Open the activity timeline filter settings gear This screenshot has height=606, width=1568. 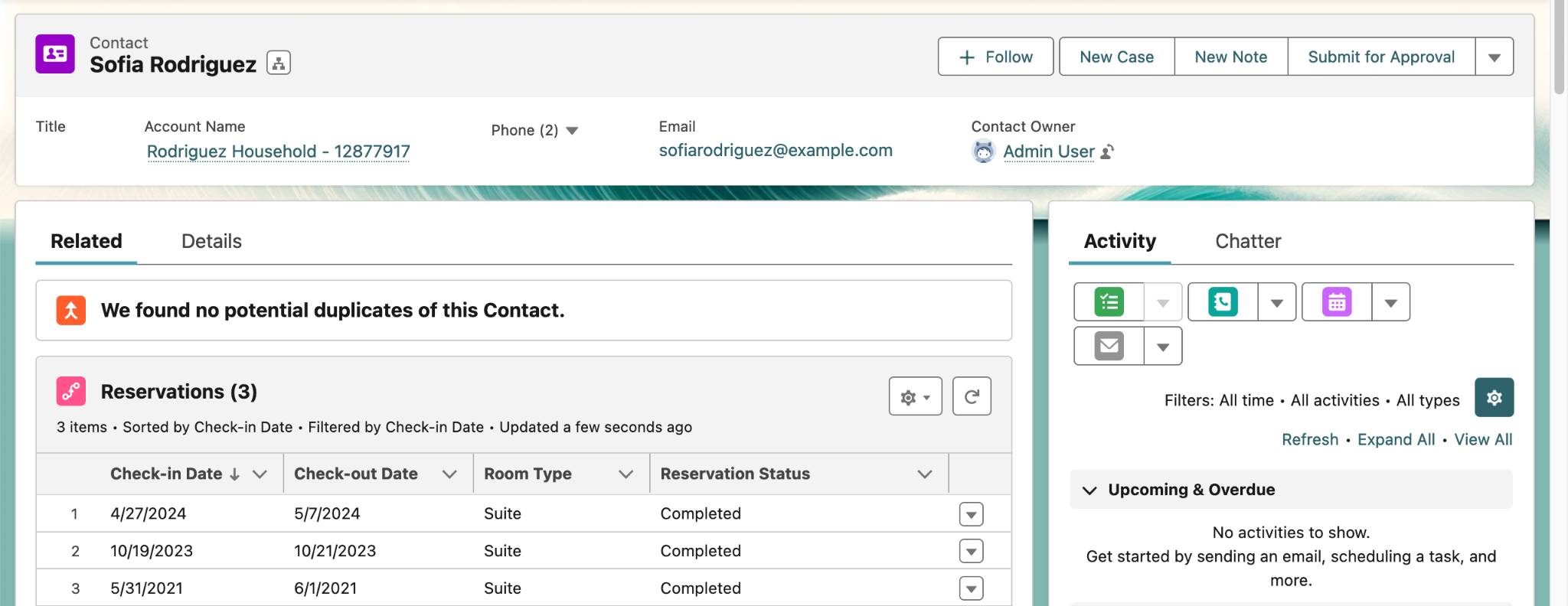pyautogui.click(x=1494, y=397)
